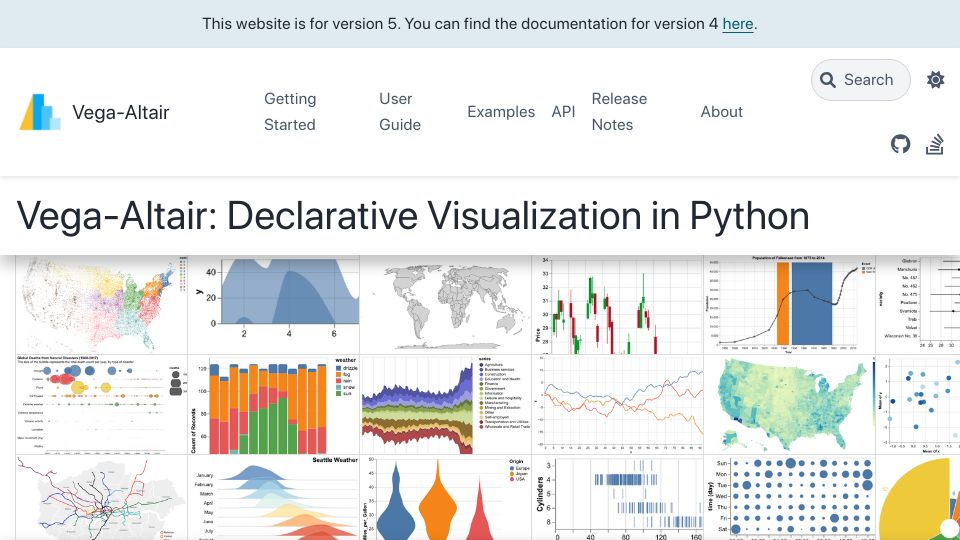
Task: Open the User Guide menu item
Action: pos(400,111)
